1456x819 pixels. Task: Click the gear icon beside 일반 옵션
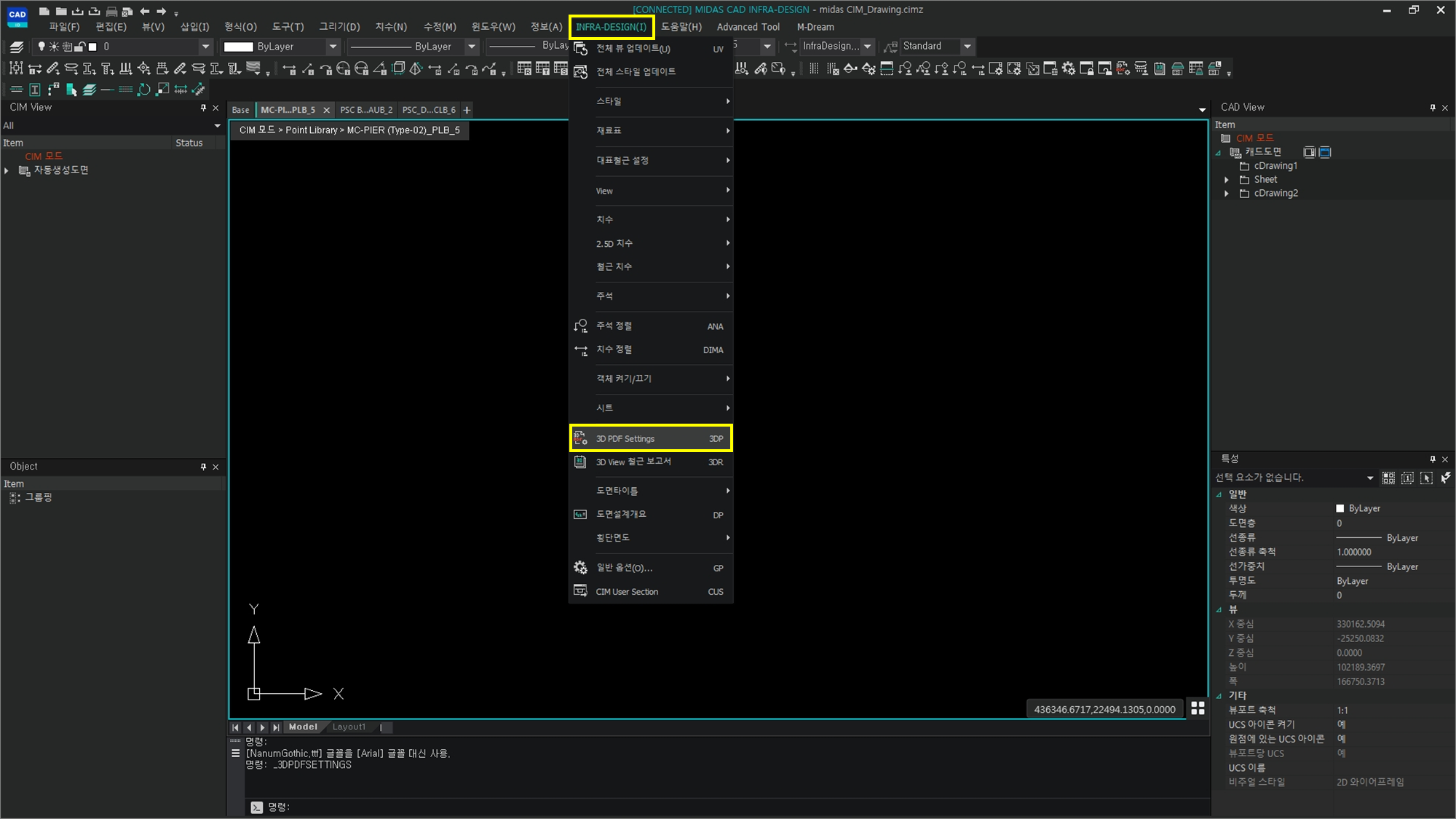click(580, 568)
